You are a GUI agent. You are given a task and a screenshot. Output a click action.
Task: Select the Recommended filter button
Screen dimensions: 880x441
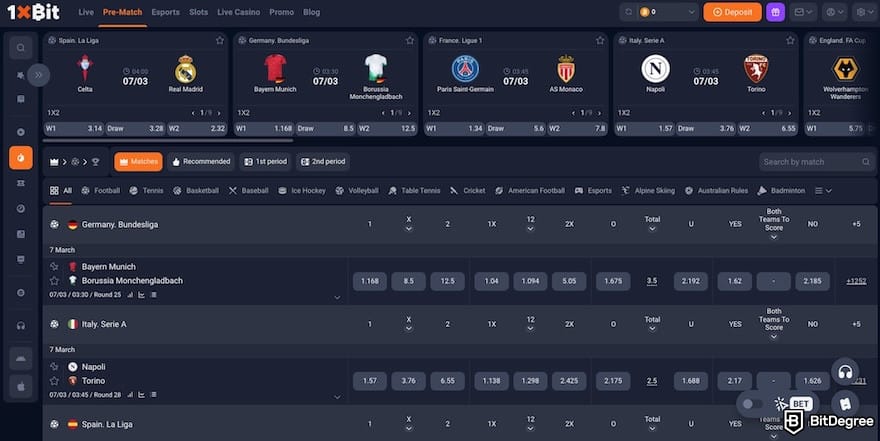pos(201,162)
